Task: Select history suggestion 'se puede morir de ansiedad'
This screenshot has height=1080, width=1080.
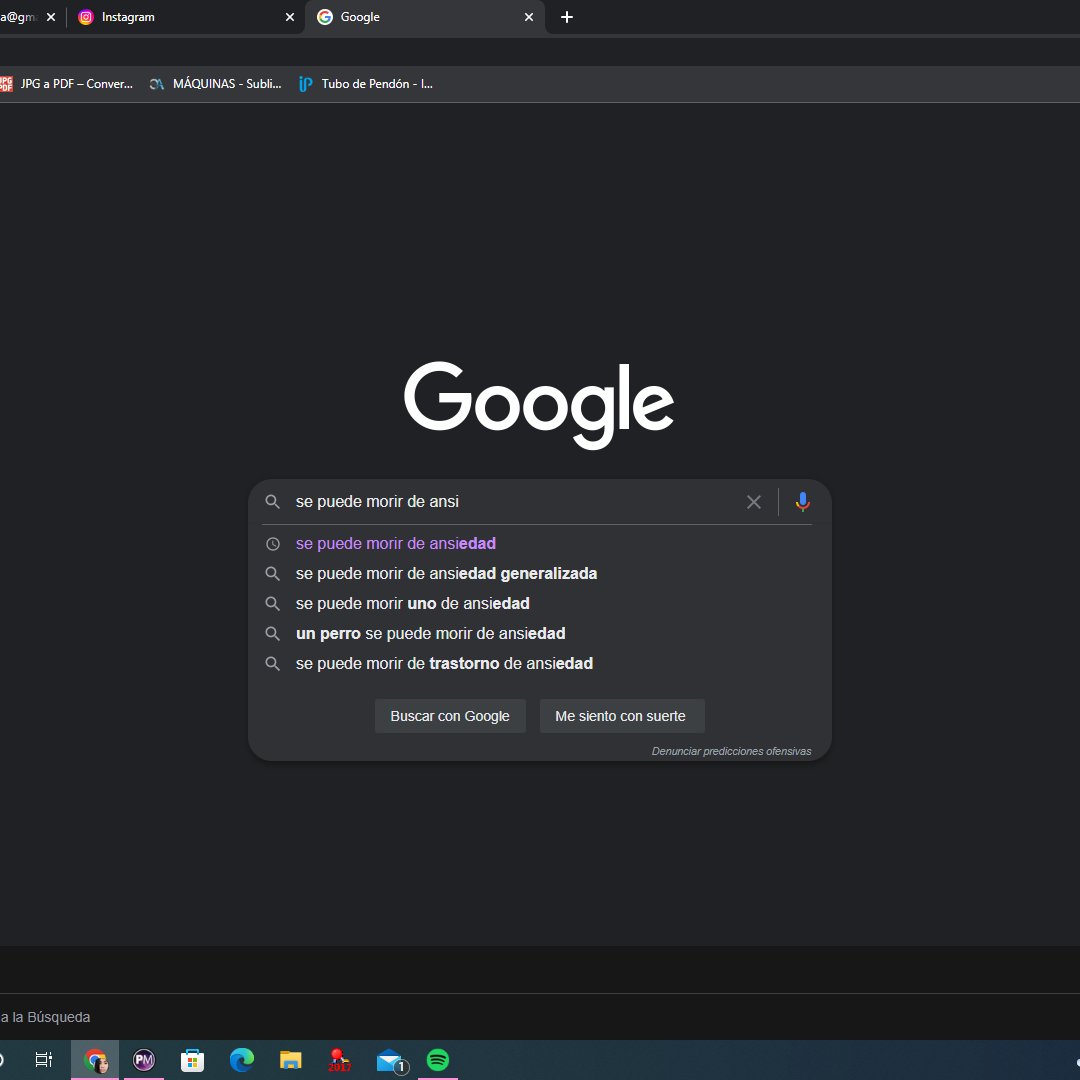Action: pos(539,543)
